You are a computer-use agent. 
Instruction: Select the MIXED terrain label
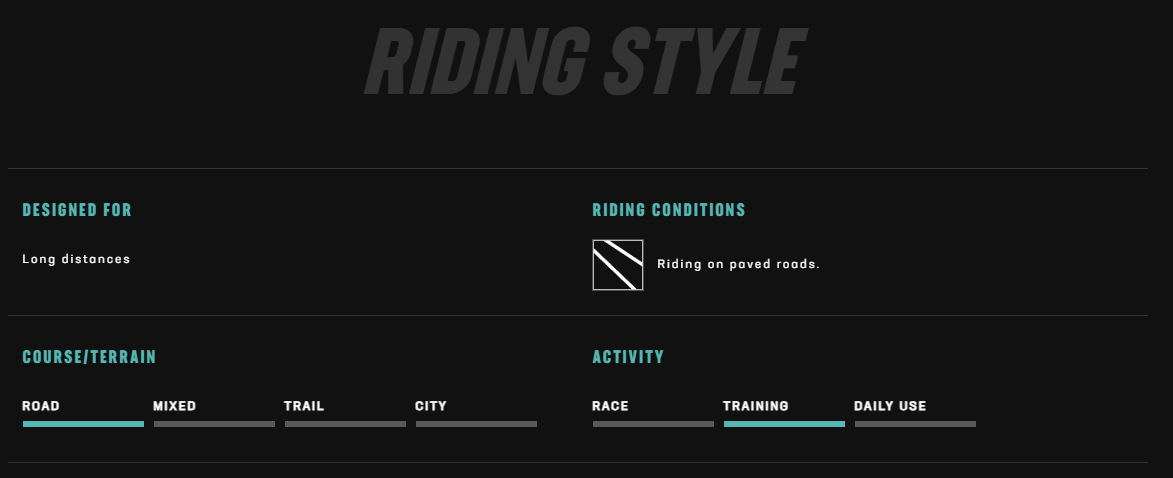174,406
